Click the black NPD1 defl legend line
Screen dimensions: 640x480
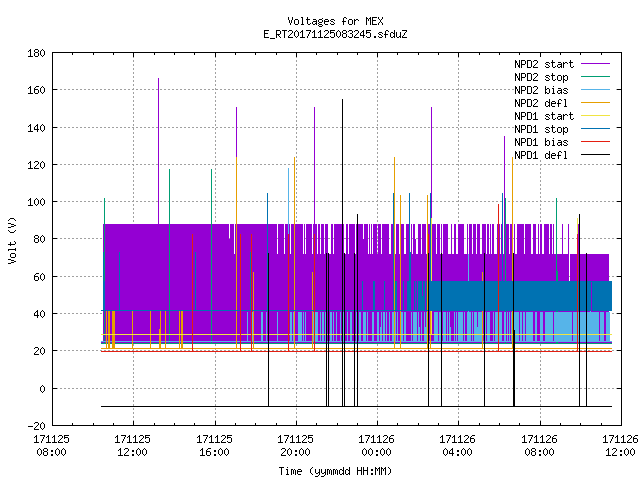(595, 155)
